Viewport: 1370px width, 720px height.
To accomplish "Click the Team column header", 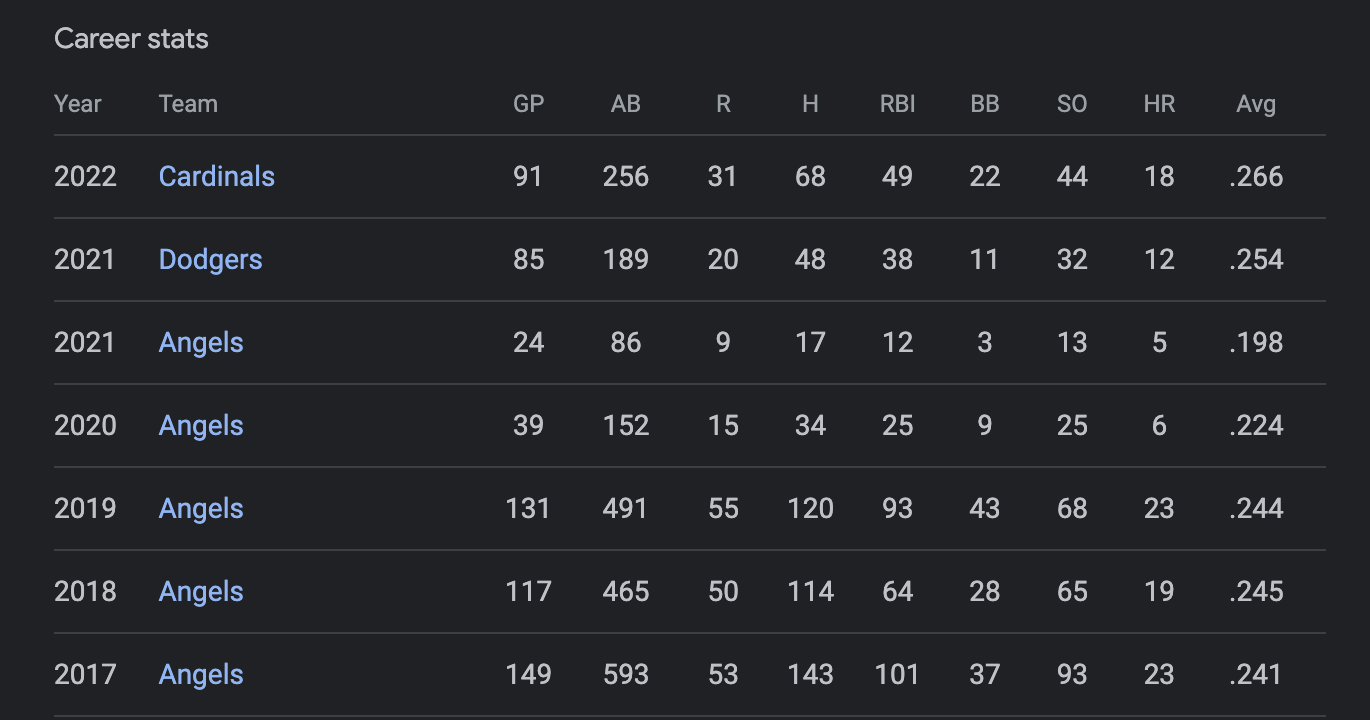I will tap(188, 104).
